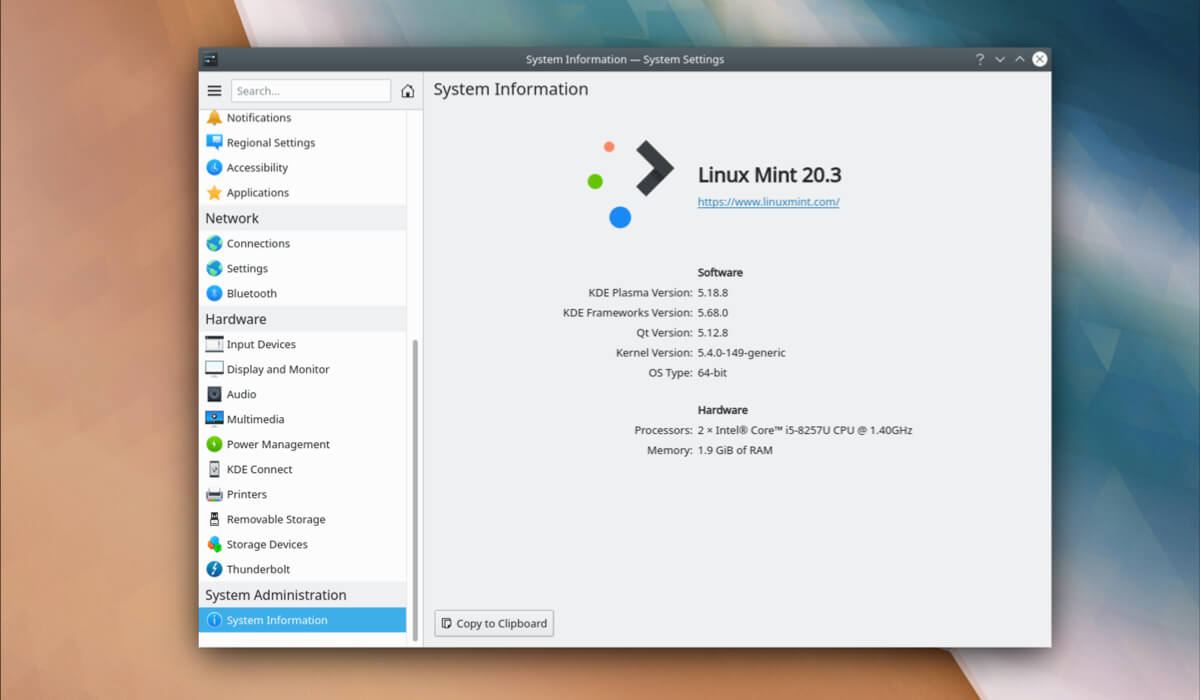The height and width of the screenshot is (700, 1200).
Task: Open the Notifications settings
Action: click(x=303, y=117)
